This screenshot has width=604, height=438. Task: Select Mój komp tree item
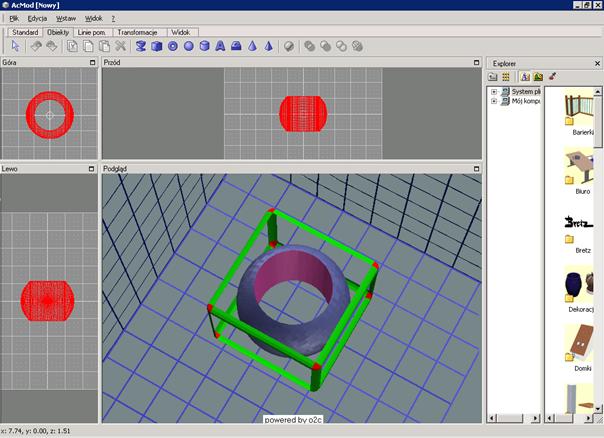[x=526, y=101]
